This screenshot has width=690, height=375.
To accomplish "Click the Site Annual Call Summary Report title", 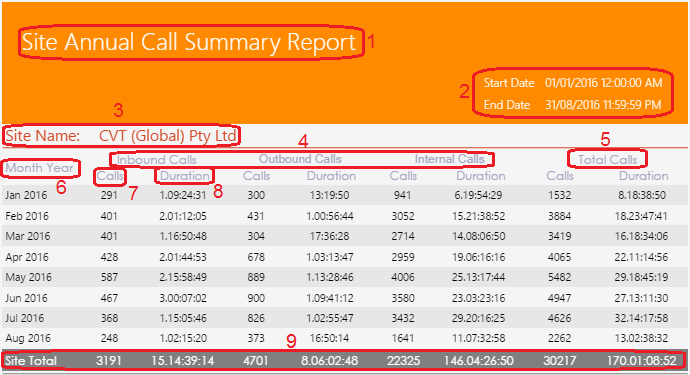I will (189, 42).
